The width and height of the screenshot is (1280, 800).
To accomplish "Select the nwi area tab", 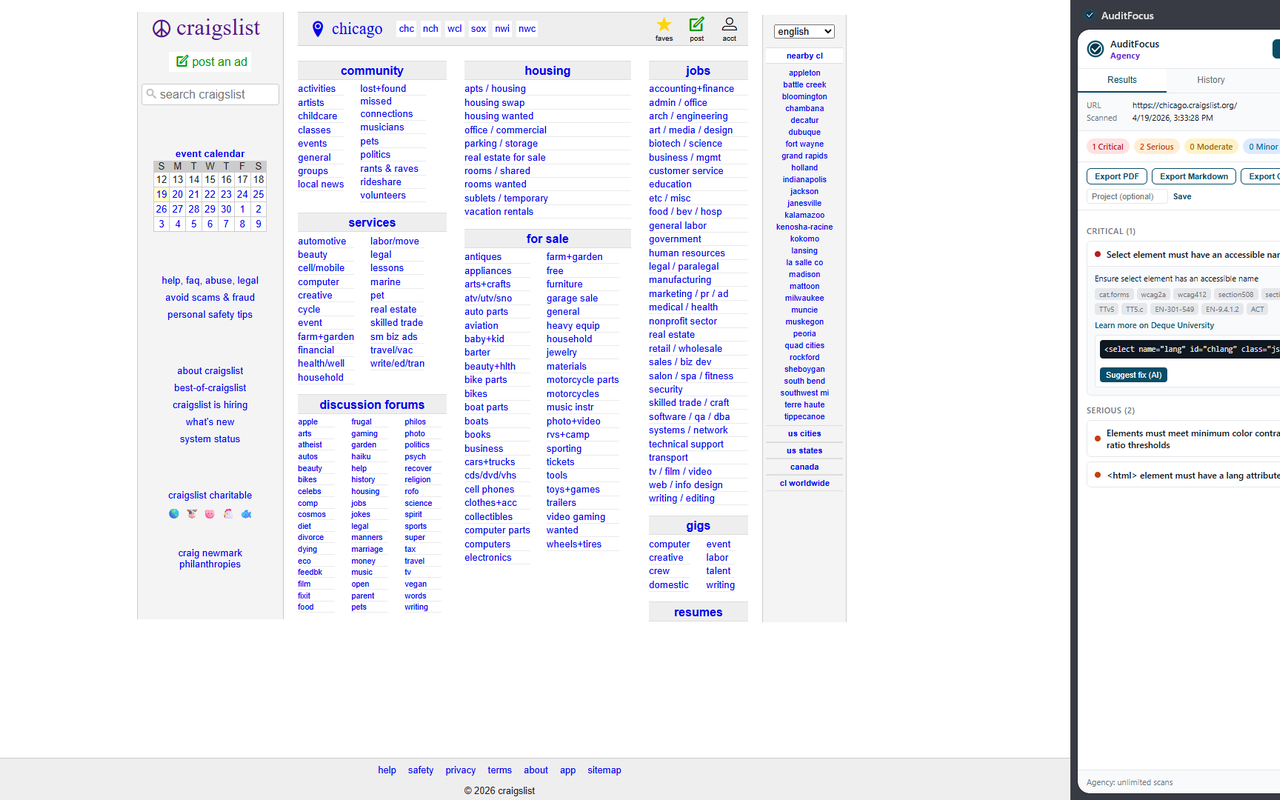I will (502, 29).
